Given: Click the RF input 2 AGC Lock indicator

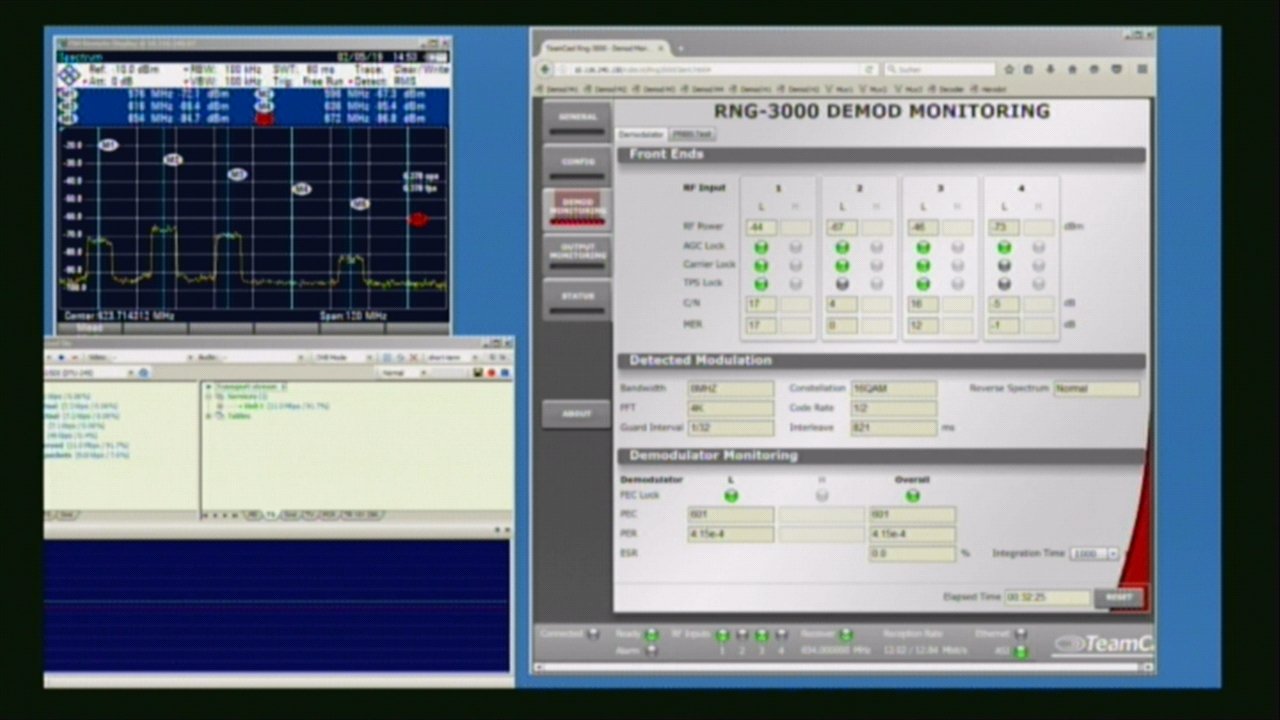Looking at the screenshot, I should (x=842, y=247).
